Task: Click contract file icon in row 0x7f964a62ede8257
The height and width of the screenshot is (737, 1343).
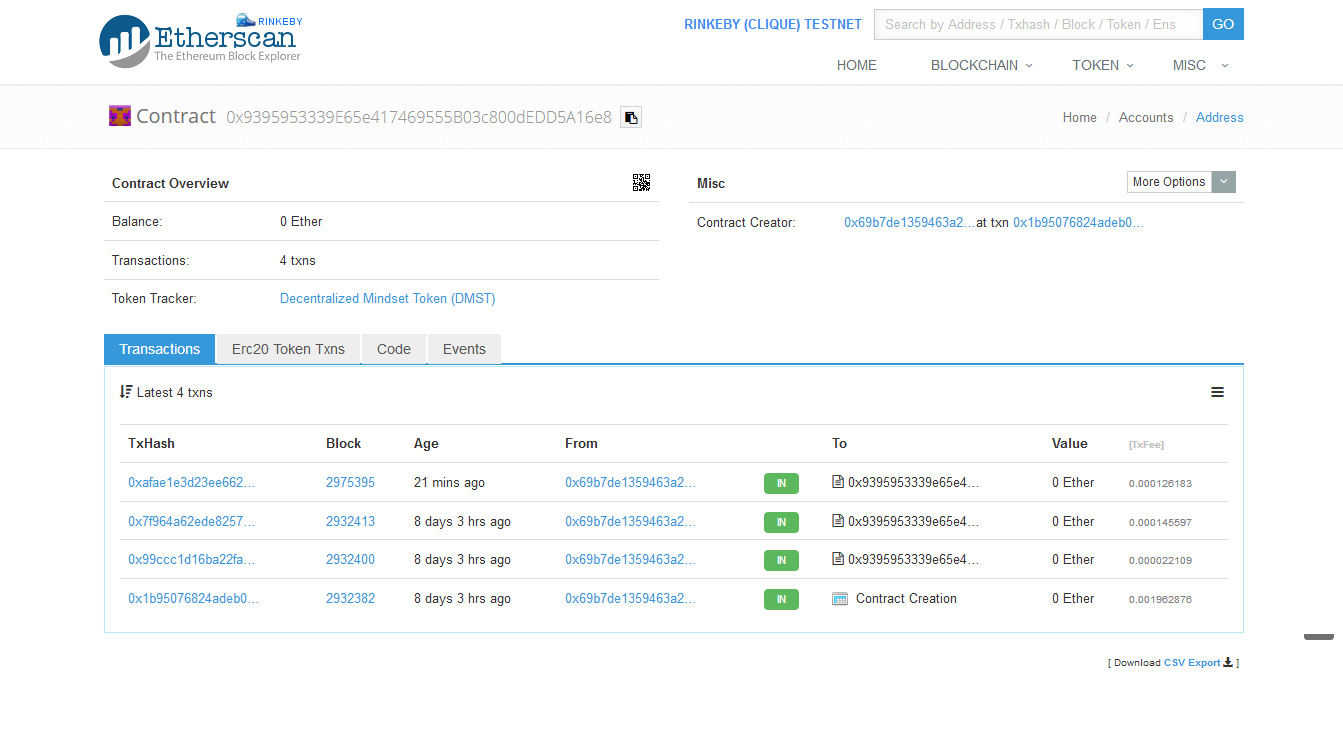Action: [838, 521]
